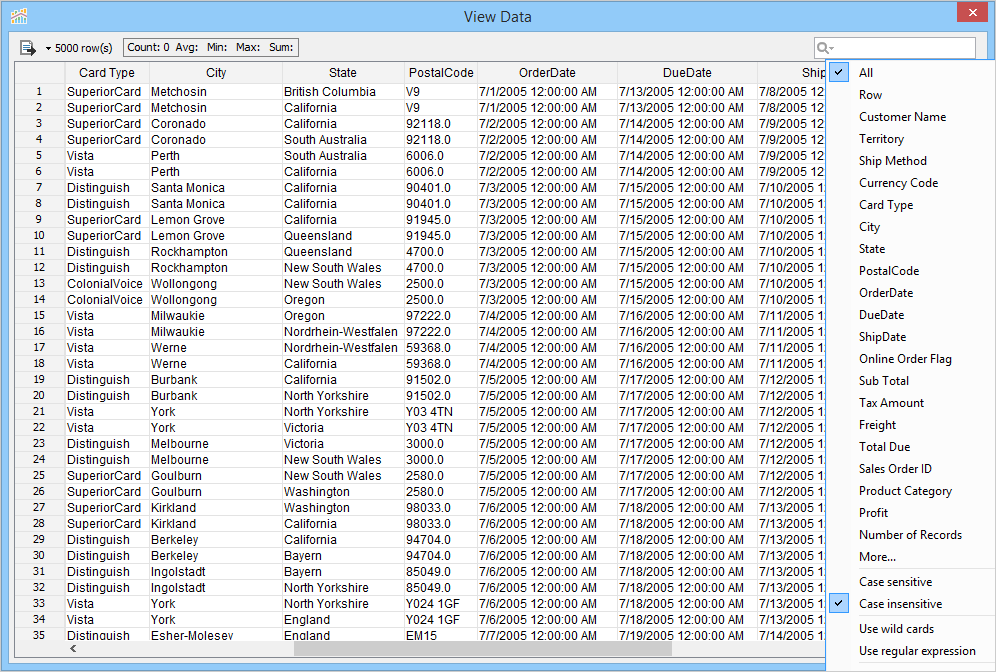The image size is (996, 672).
Task: Focus the search text field
Action: pos(903,48)
